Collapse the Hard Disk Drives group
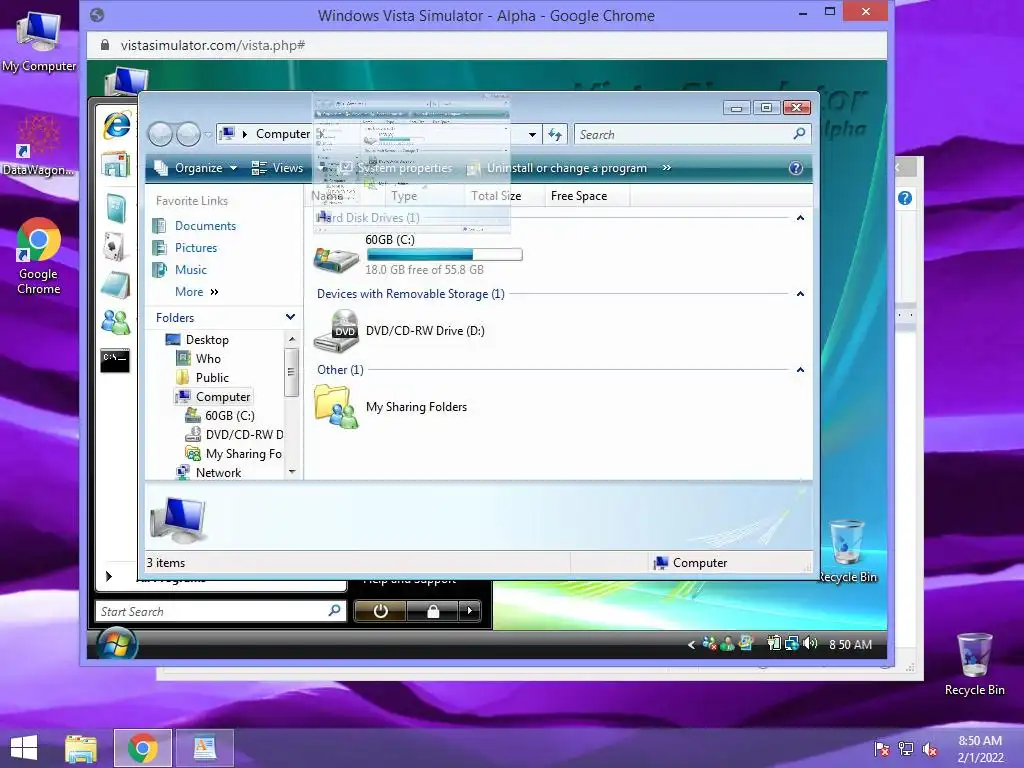This screenshot has width=1024, height=768. pyautogui.click(x=800, y=218)
